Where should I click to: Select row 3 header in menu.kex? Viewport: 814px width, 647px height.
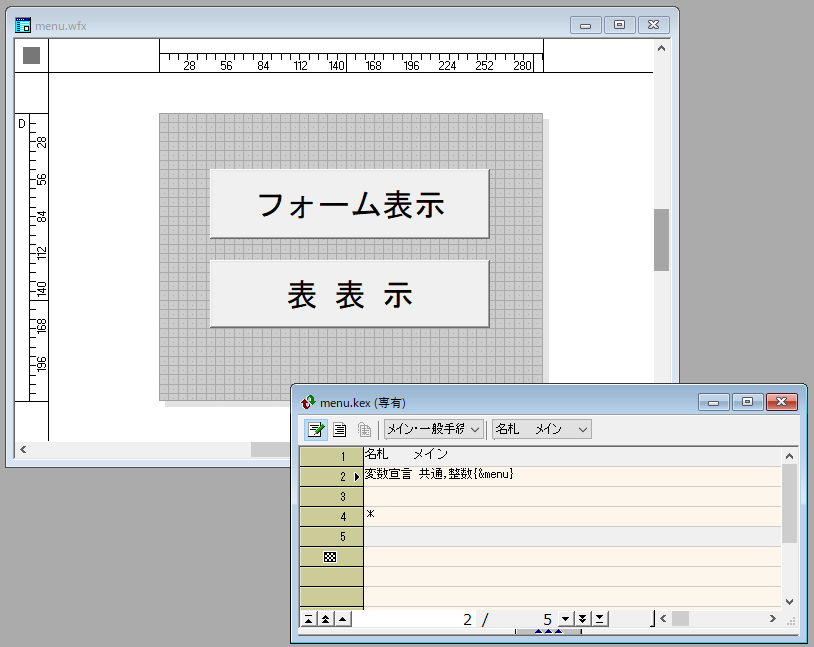[x=331, y=496]
